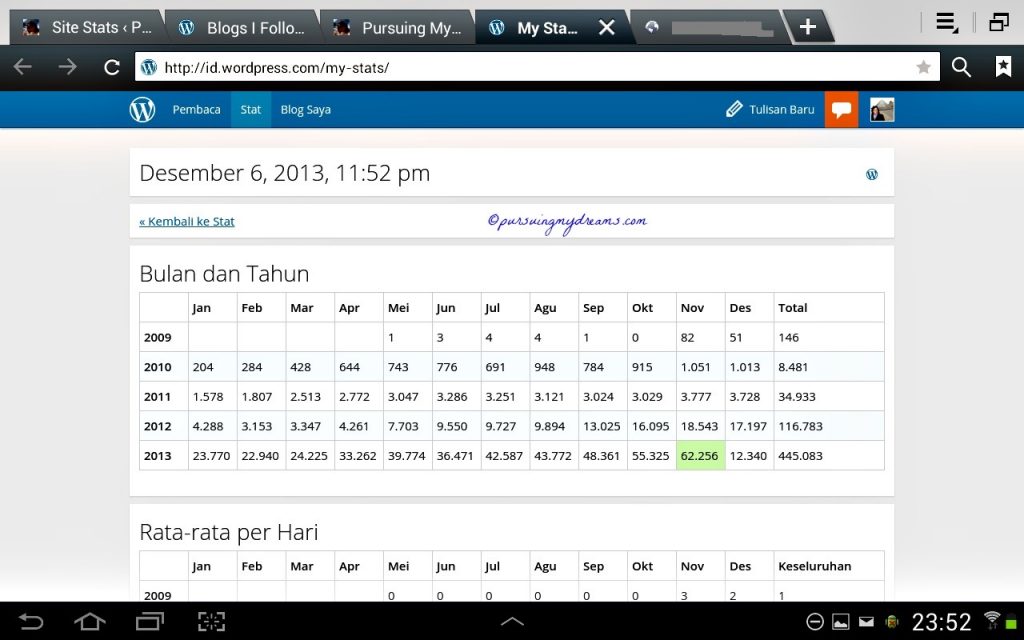Open a new browser tab with the plus
Viewport: 1024px width, 640px height.
(808, 27)
